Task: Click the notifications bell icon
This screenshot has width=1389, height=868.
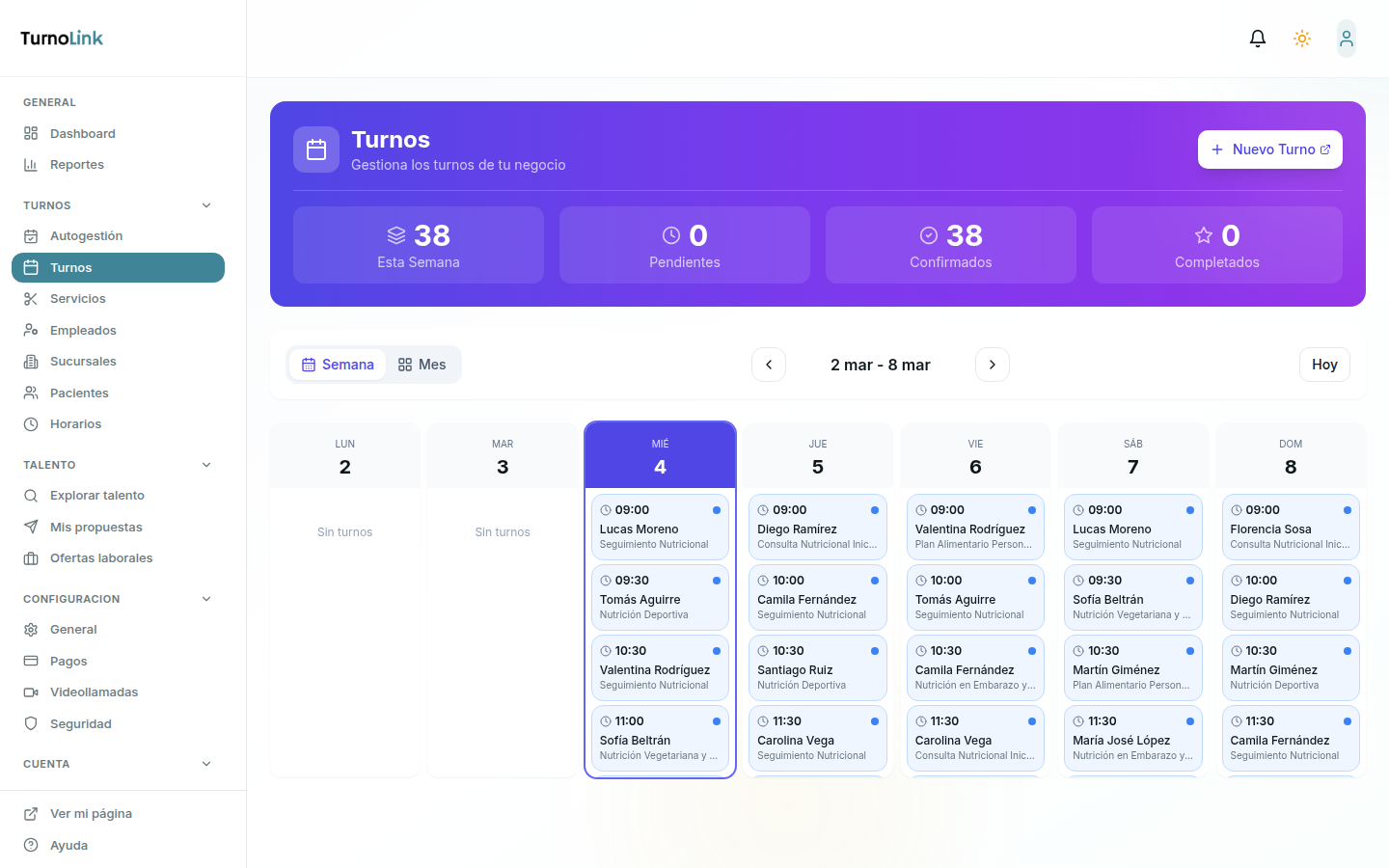Action: (x=1258, y=39)
